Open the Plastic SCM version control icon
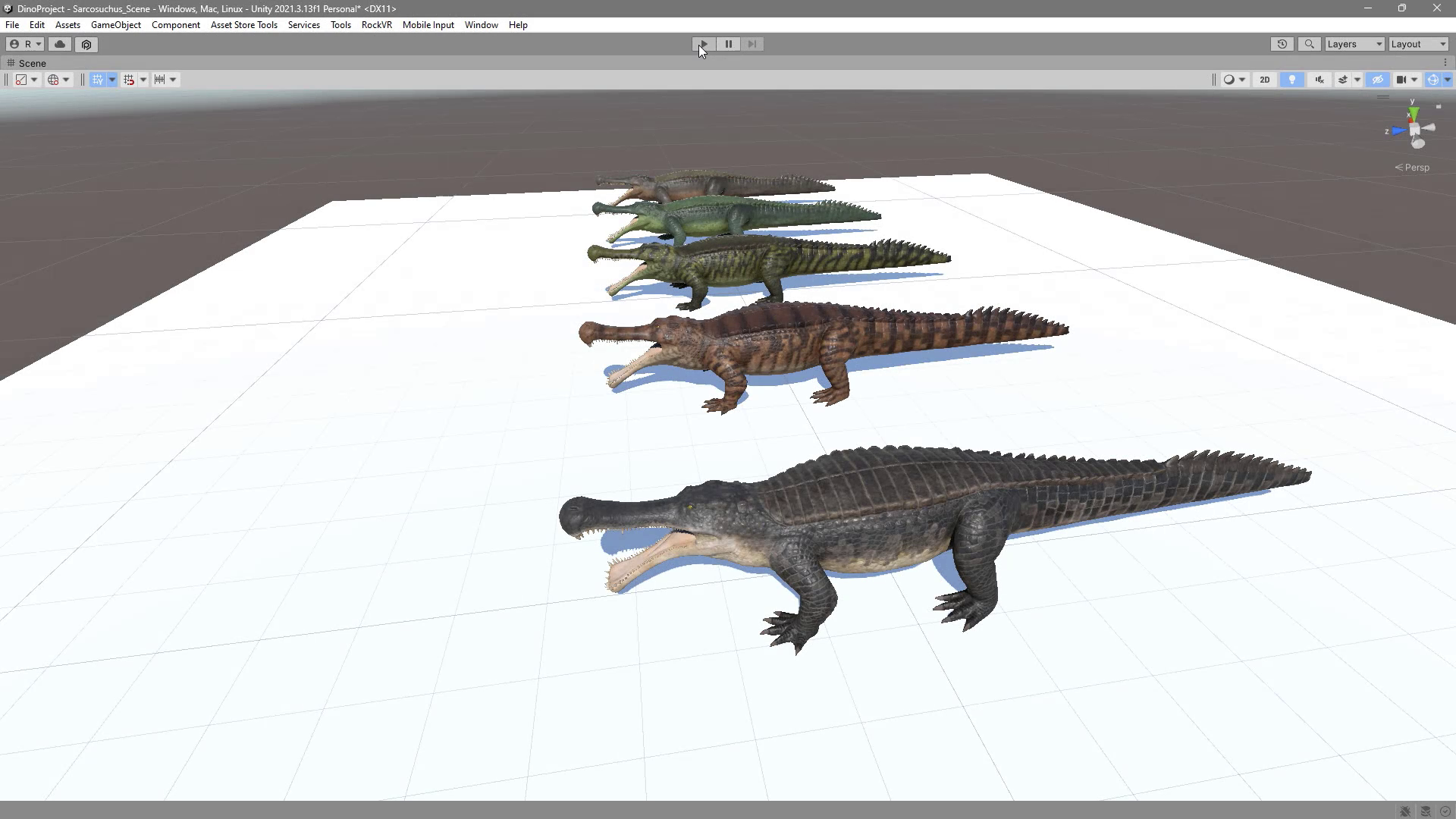Image resolution: width=1456 pixels, height=819 pixels. pyautogui.click(x=86, y=44)
